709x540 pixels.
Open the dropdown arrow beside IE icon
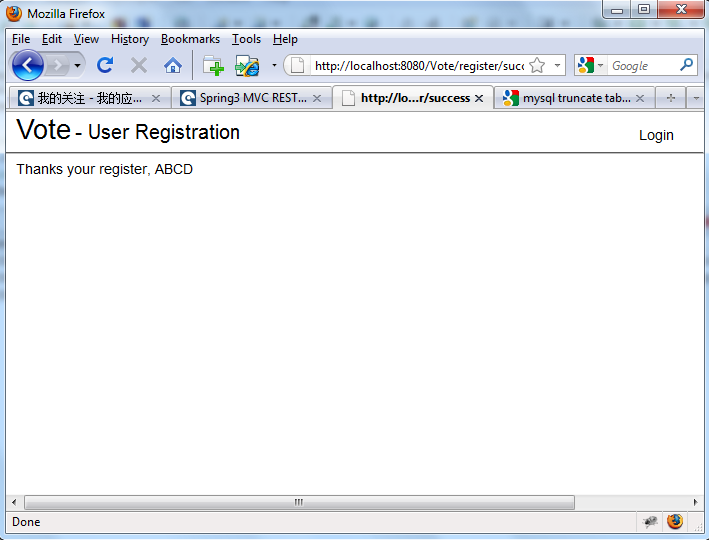pos(274,66)
